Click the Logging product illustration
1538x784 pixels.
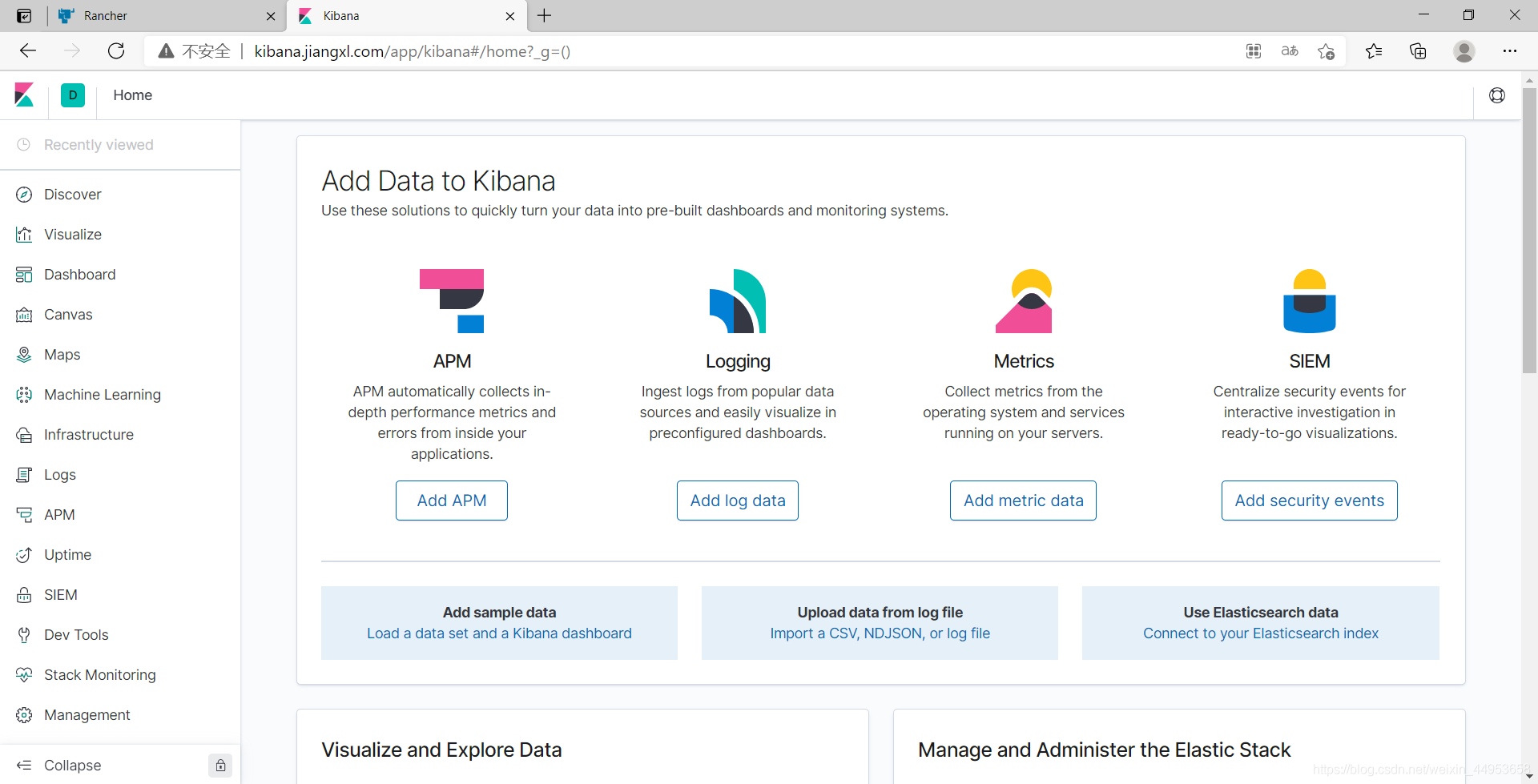738,301
